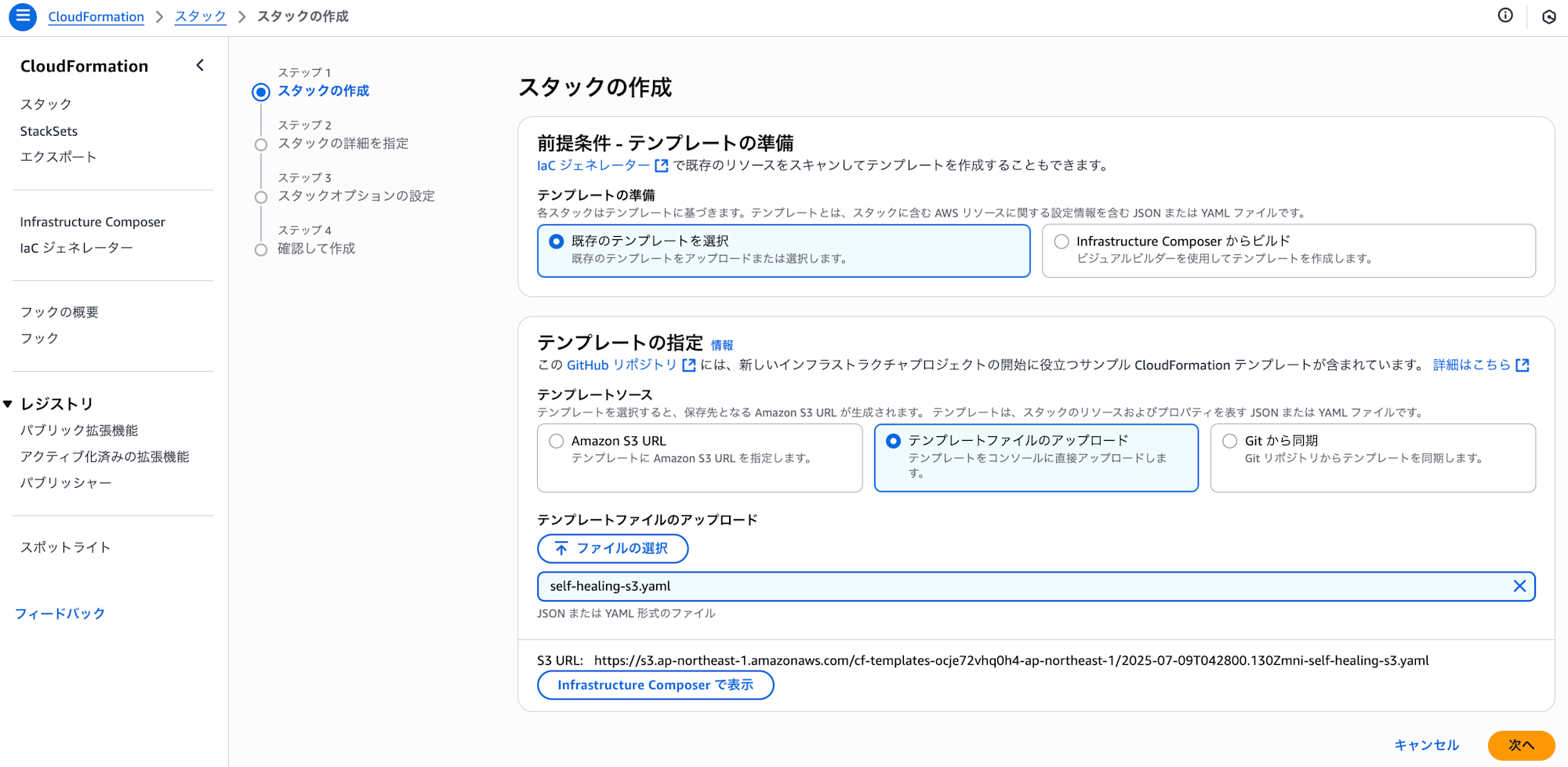Click the 情報 link next to テンプレートの指定
1568x767 pixels.
[x=722, y=345]
